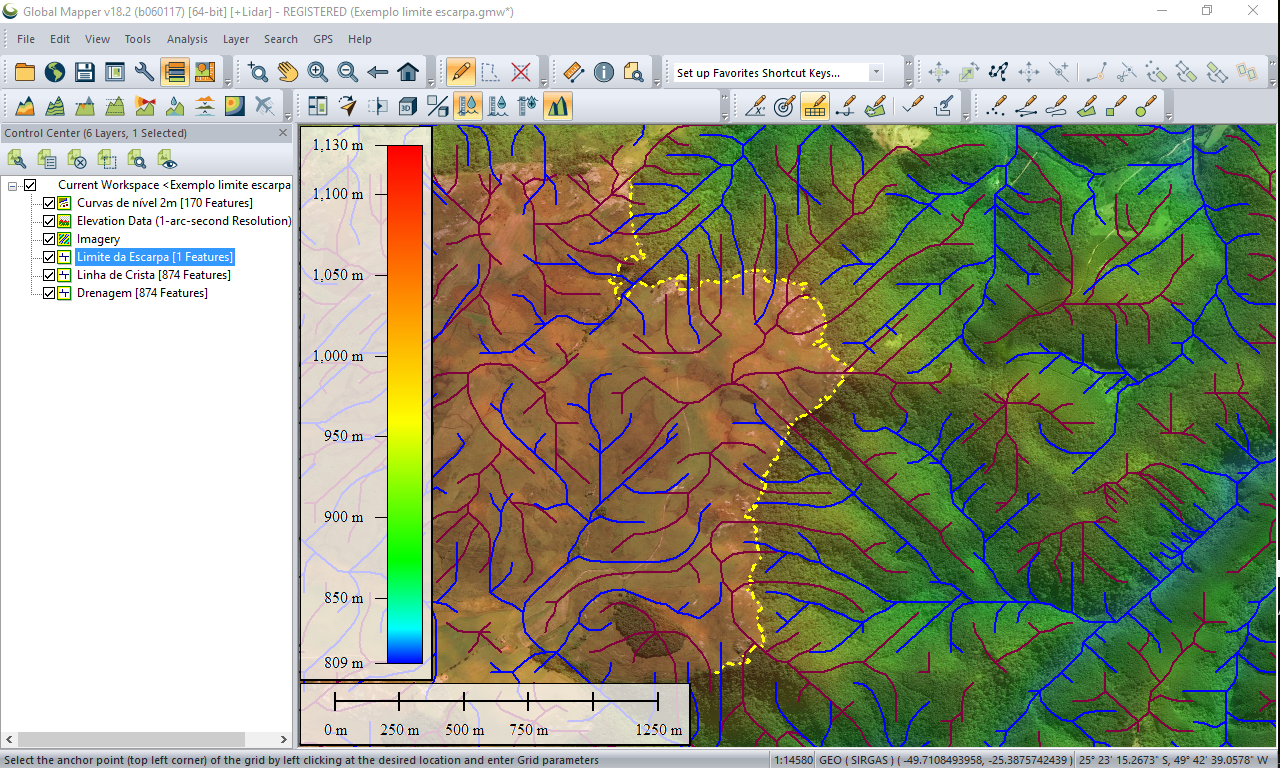Viewport: 1280px width, 768px height.
Task: Uncheck the Imagery layer checkbox
Action: point(49,239)
